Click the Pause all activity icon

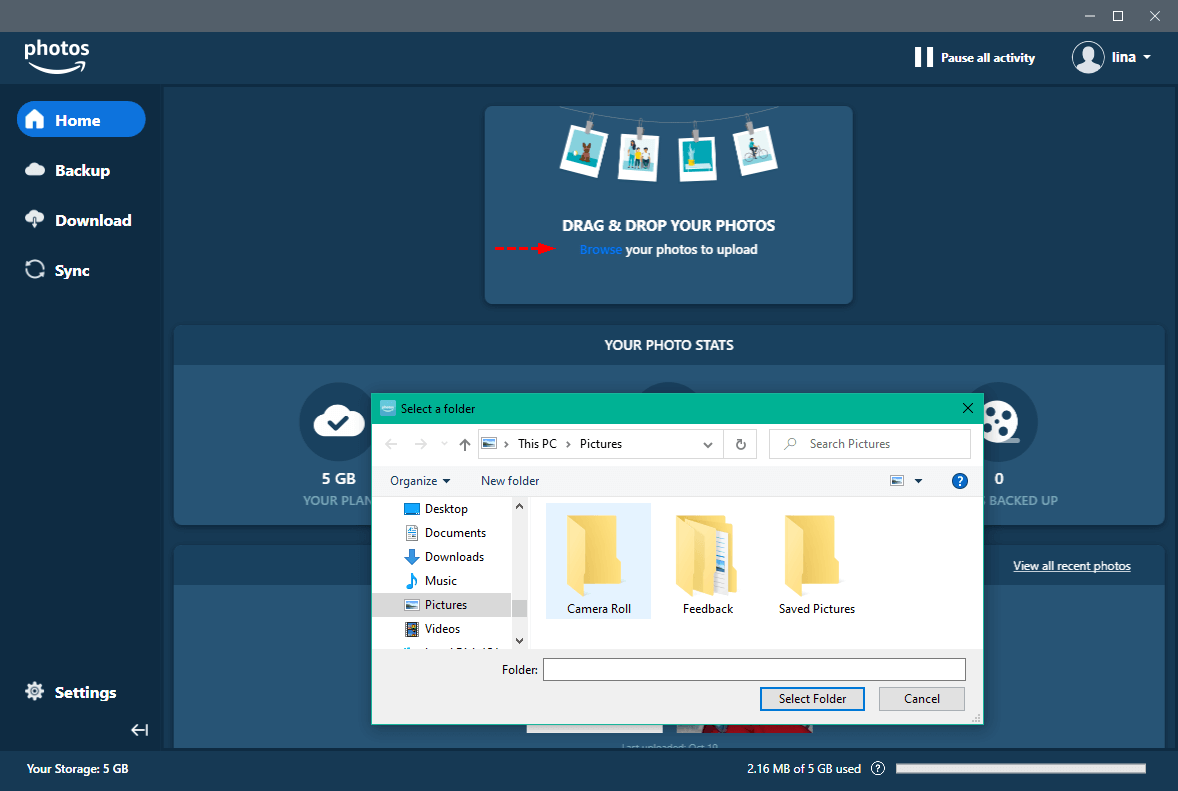point(923,58)
